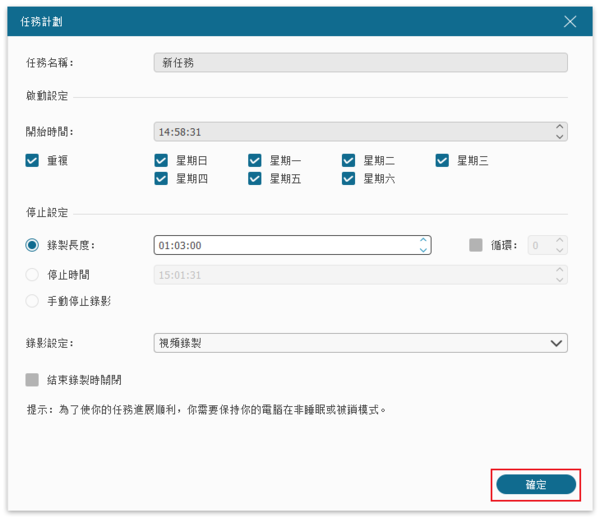The image size is (600, 518).
Task: Decrease 錄製長度 with down arrow
Action: [424, 250]
